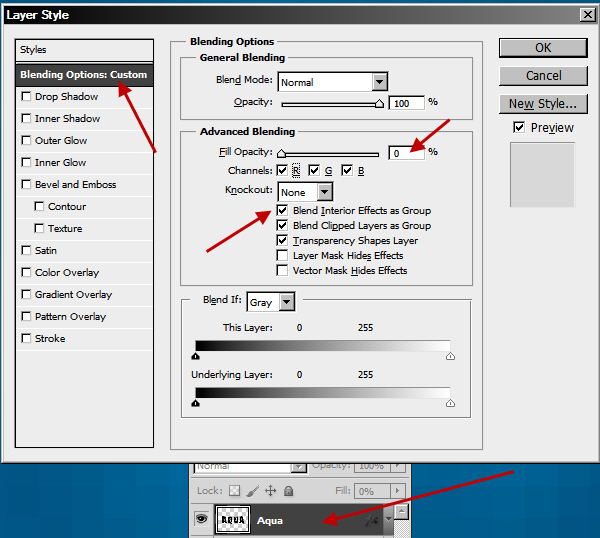Screen dimensions: 600x538
Task: Select Blending Options: Custom entry
Action: point(84,75)
